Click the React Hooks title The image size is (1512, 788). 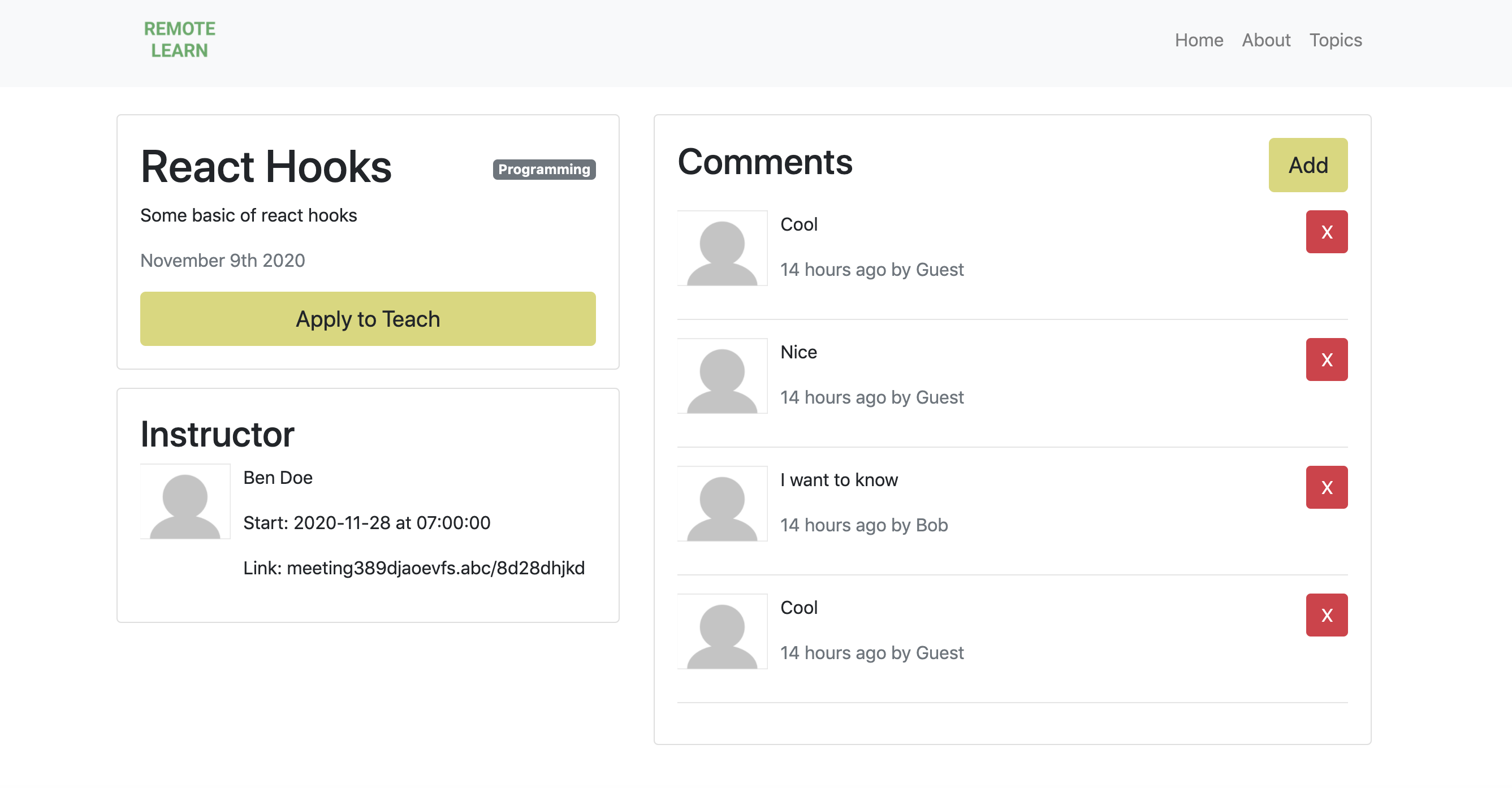[x=266, y=167]
